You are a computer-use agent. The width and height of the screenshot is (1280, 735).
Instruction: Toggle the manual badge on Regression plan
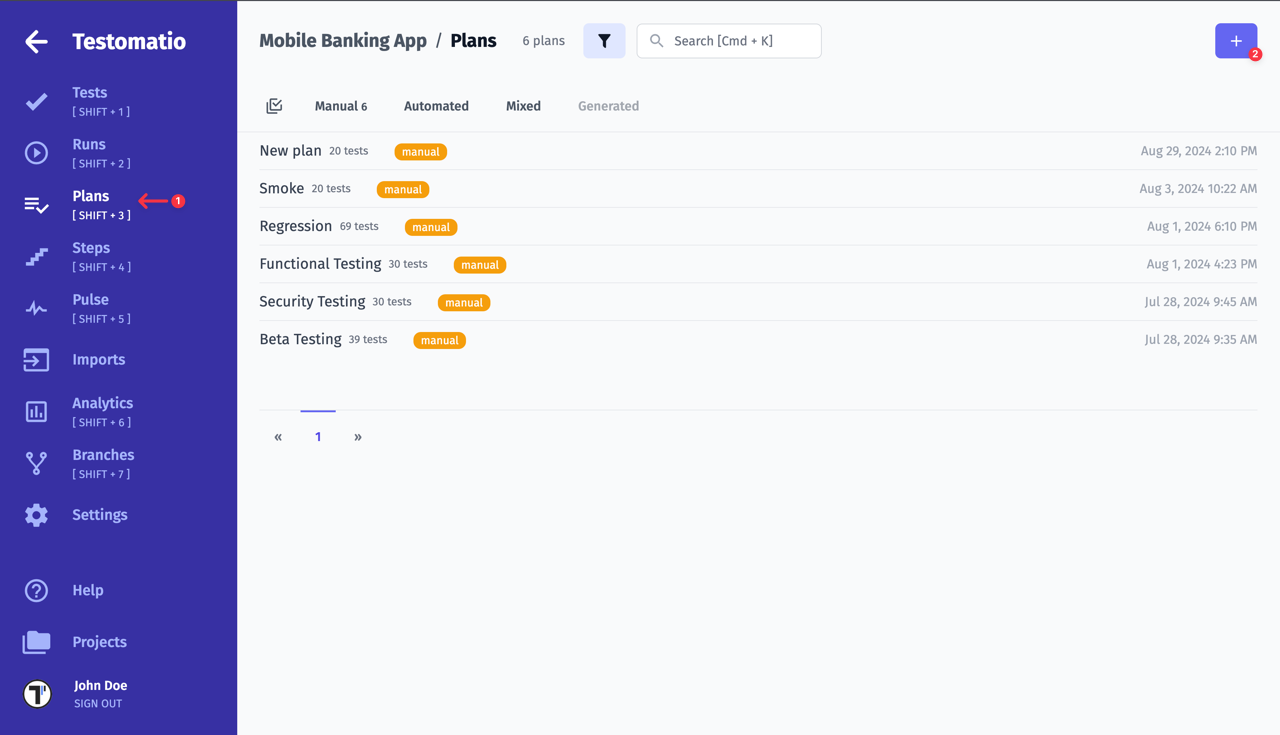coord(430,227)
